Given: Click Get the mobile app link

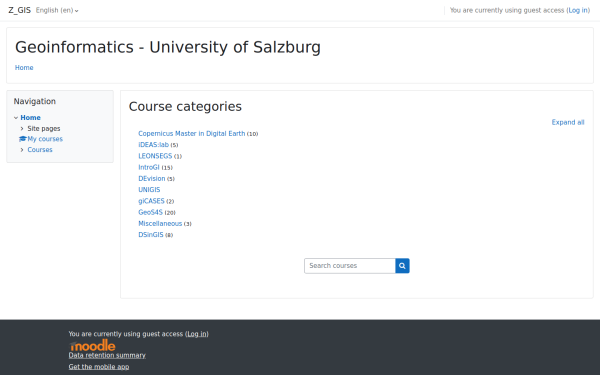Looking at the screenshot, I should pyautogui.click(x=99, y=367).
